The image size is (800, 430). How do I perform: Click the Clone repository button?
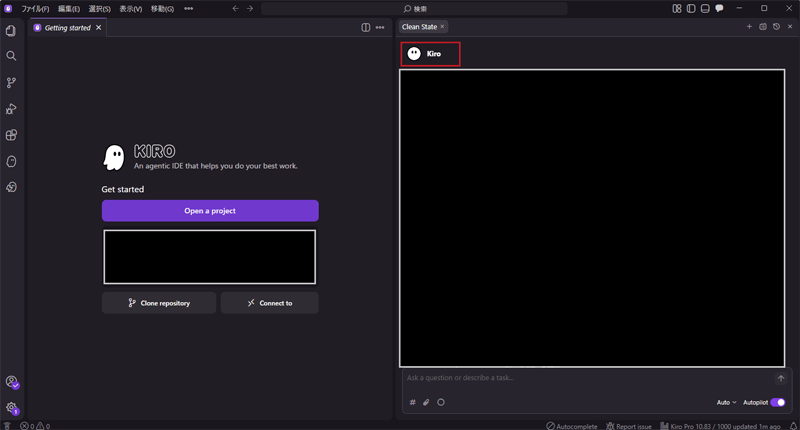159,303
